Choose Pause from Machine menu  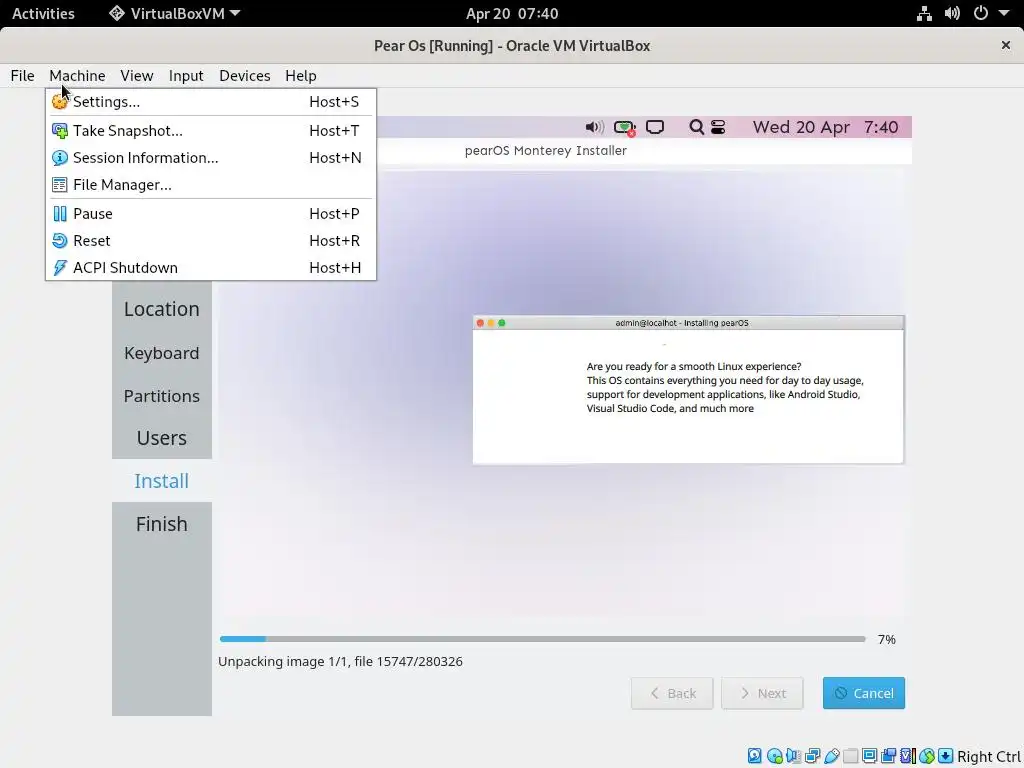tap(211, 214)
